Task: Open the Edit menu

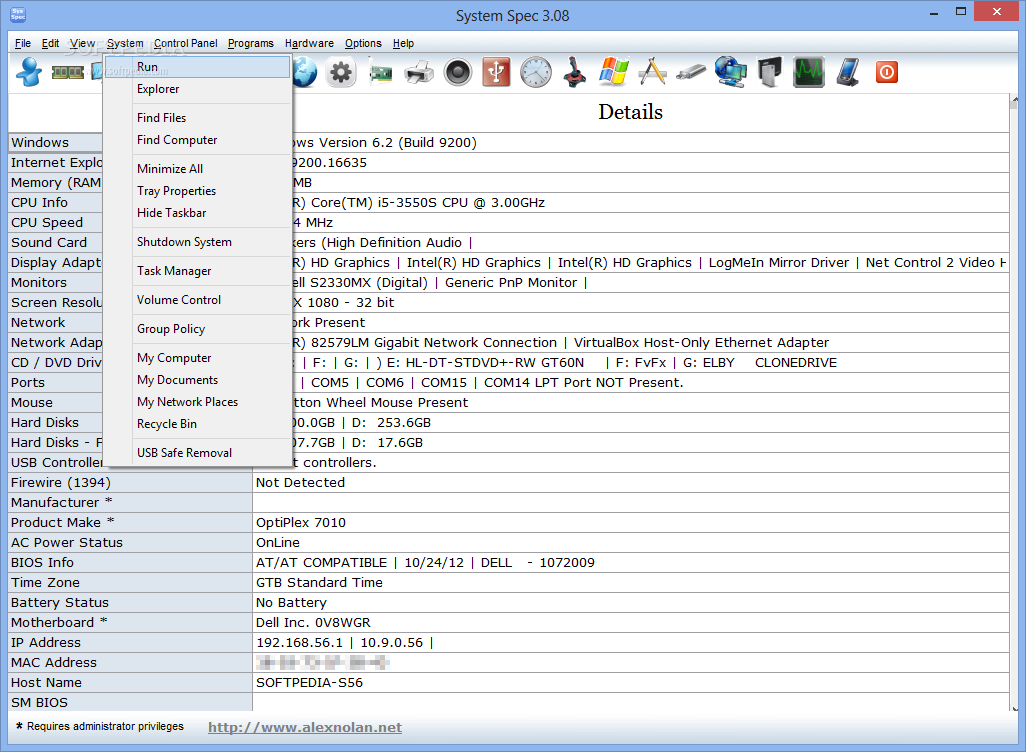Action: tap(50, 43)
